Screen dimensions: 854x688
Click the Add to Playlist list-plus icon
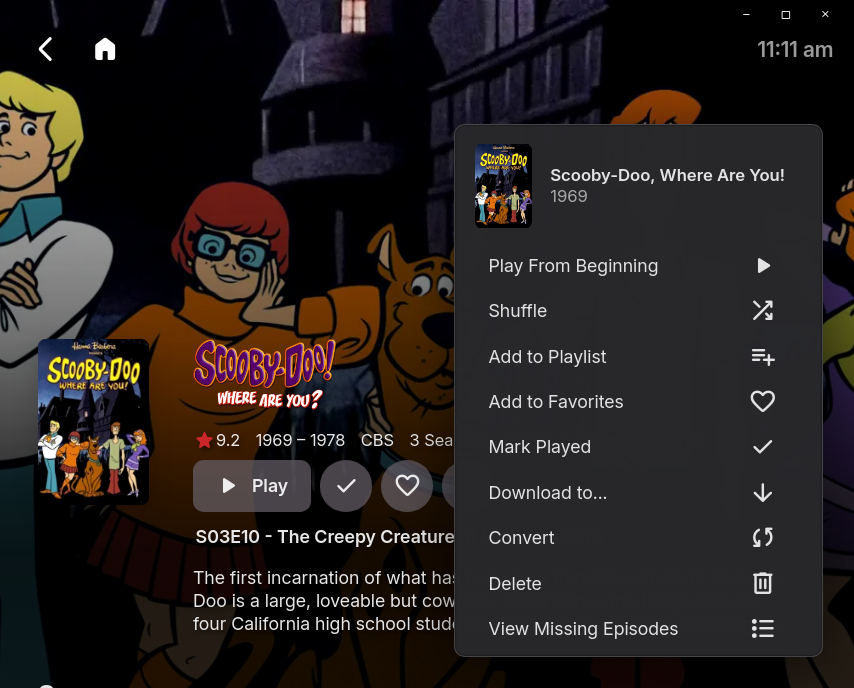(x=763, y=356)
